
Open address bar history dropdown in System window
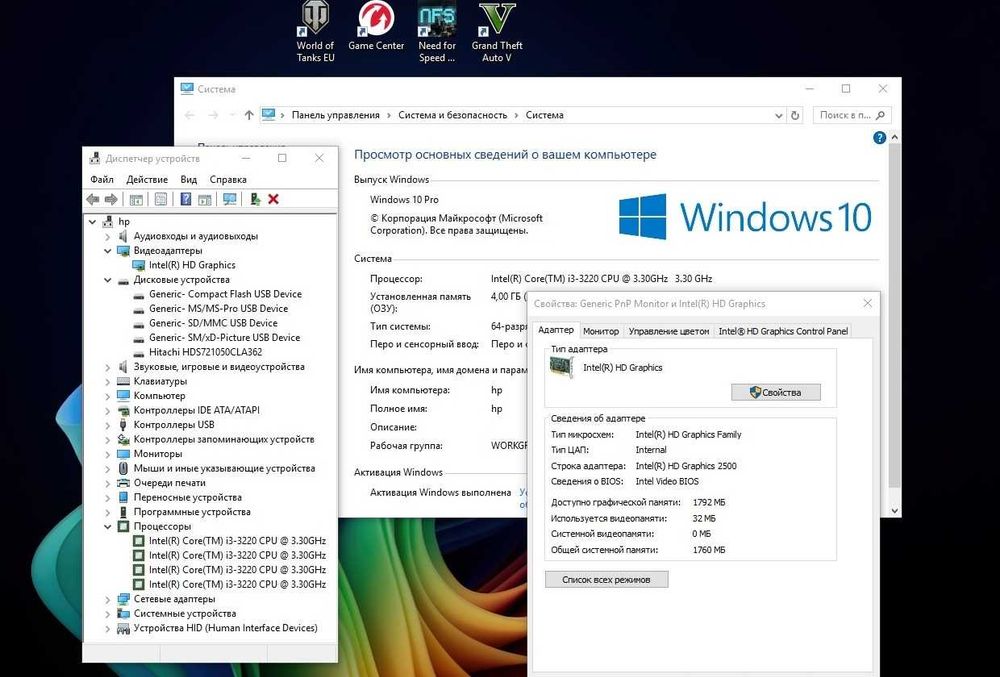coord(779,115)
